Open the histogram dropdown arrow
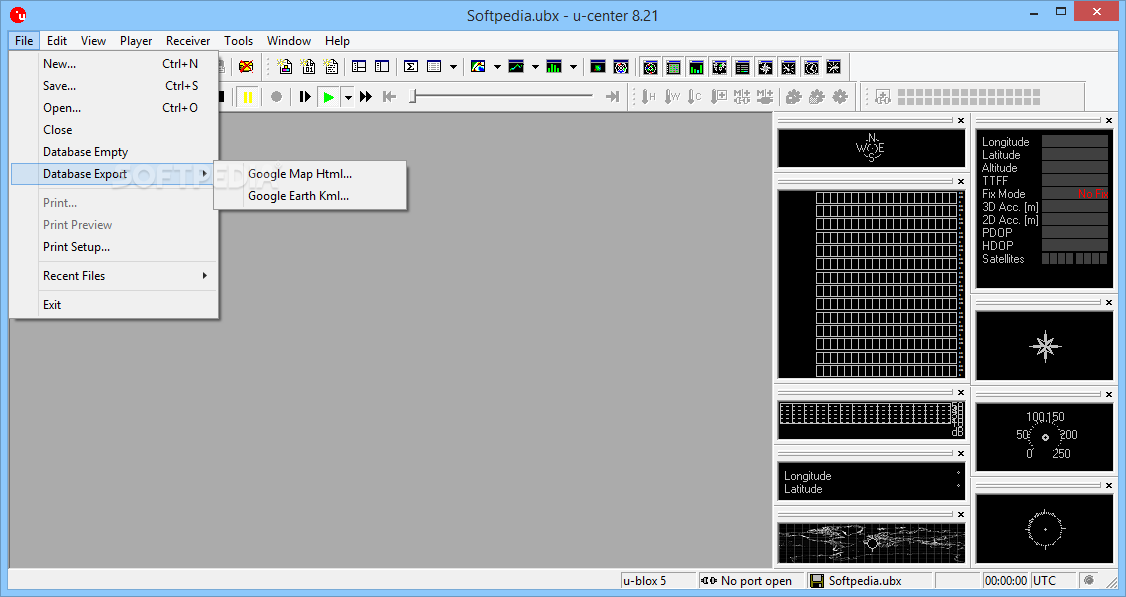1126x597 pixels. (573, 67)
